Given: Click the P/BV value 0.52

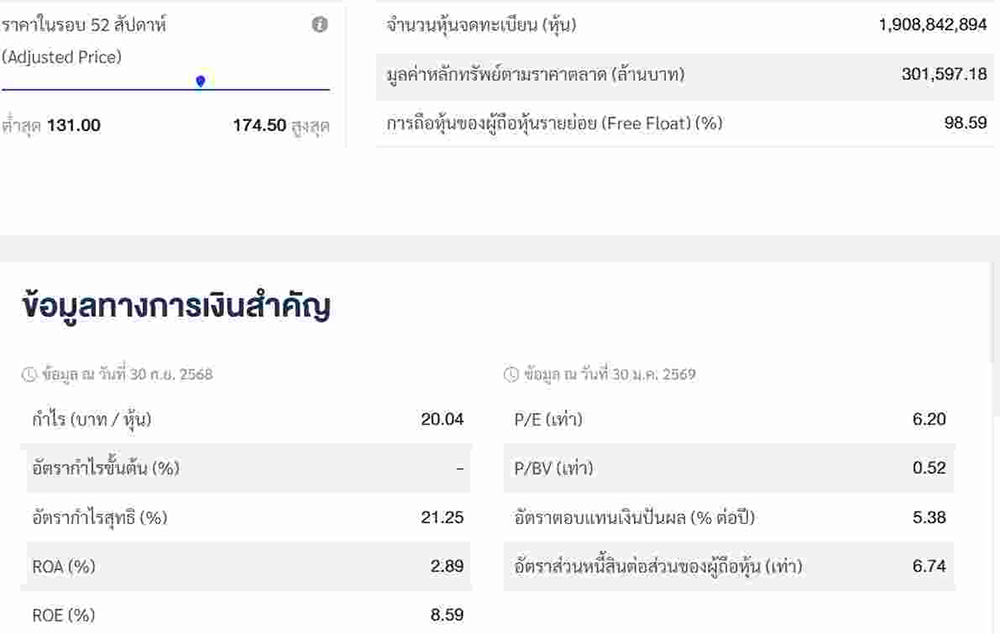Looking at the screenshot, I should (x=929, y=468).
